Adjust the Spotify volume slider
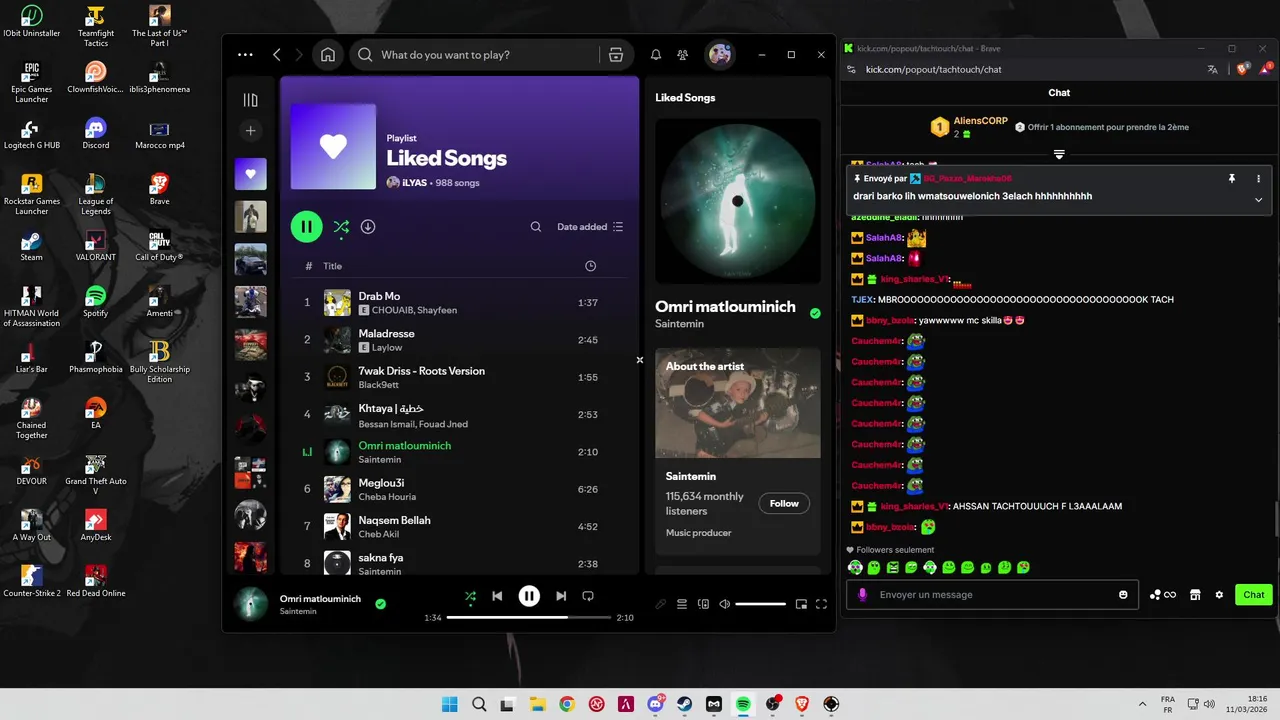 pos(760,604)
